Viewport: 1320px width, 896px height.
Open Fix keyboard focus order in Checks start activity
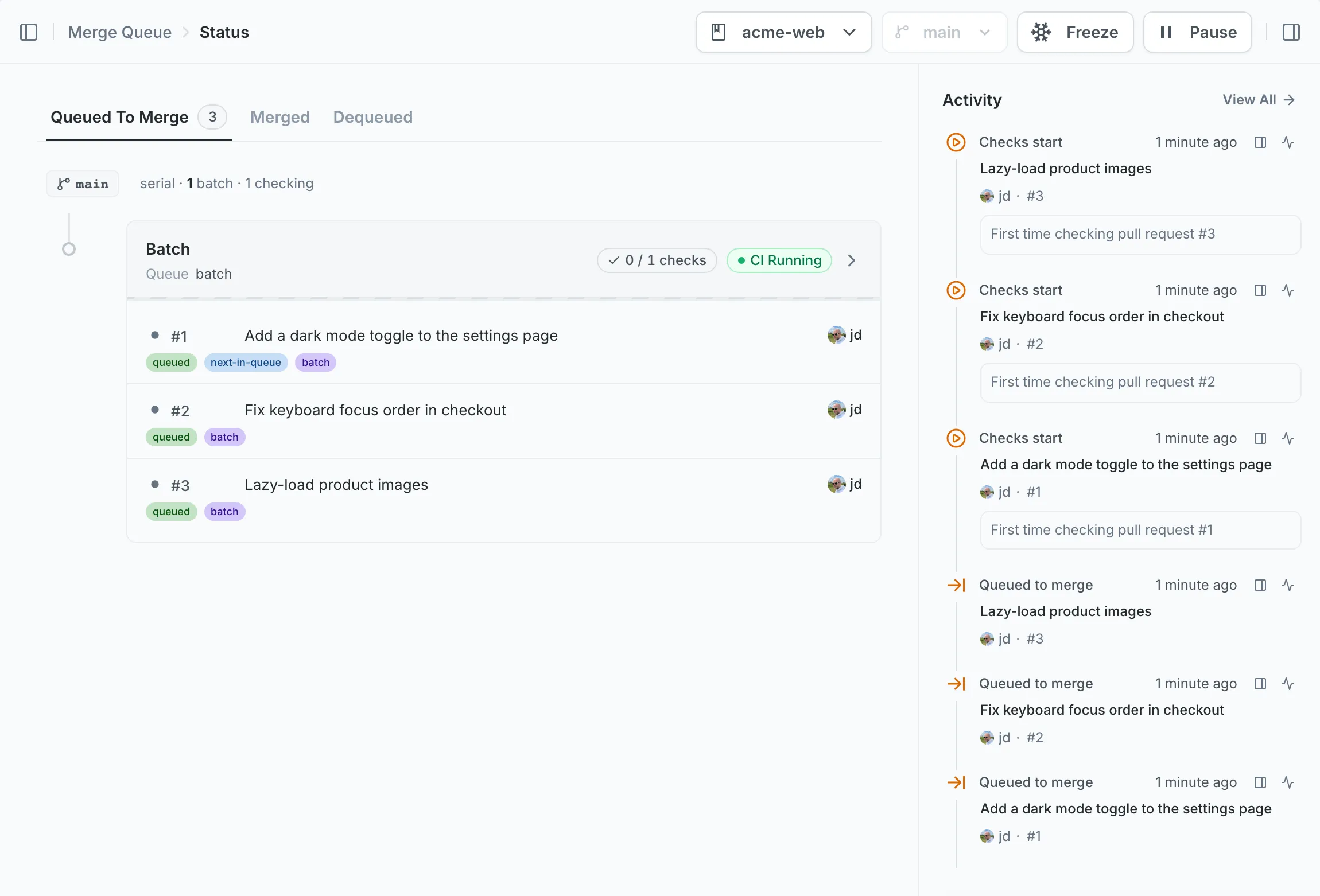pyautogui.click(x=1102, y=317)
